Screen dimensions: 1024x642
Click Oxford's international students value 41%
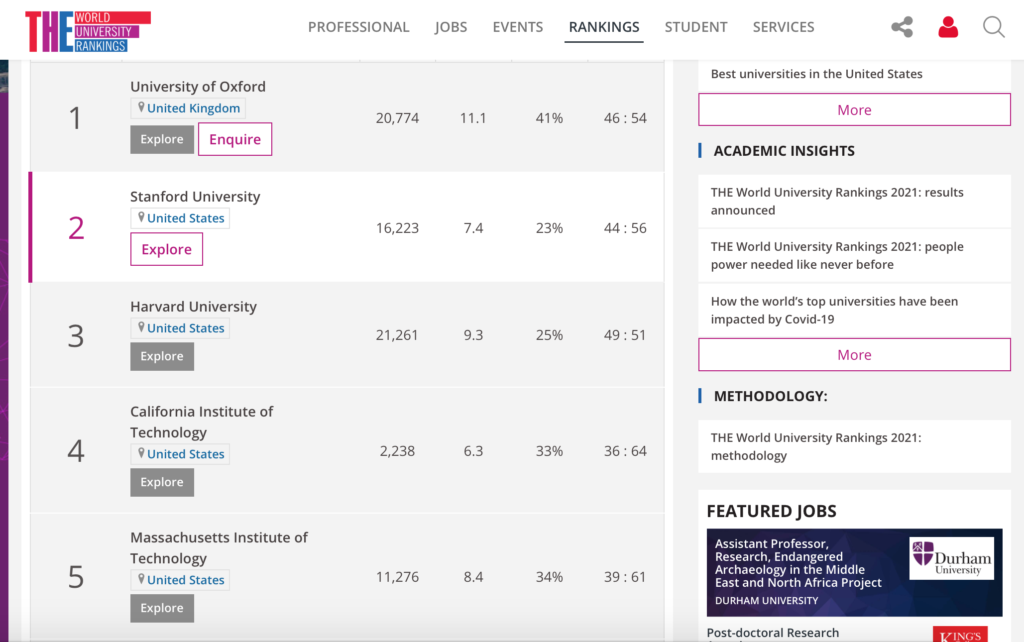[549, 118]
